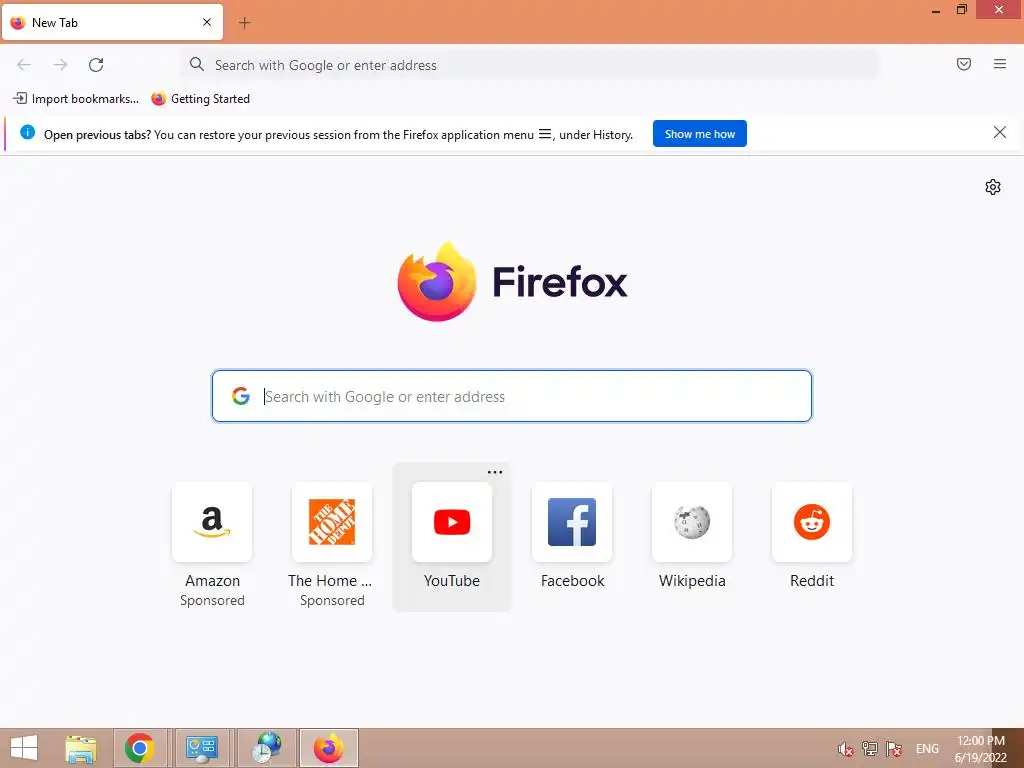Focus the address bar search field
1024x768 pixels.
(530, 65)
